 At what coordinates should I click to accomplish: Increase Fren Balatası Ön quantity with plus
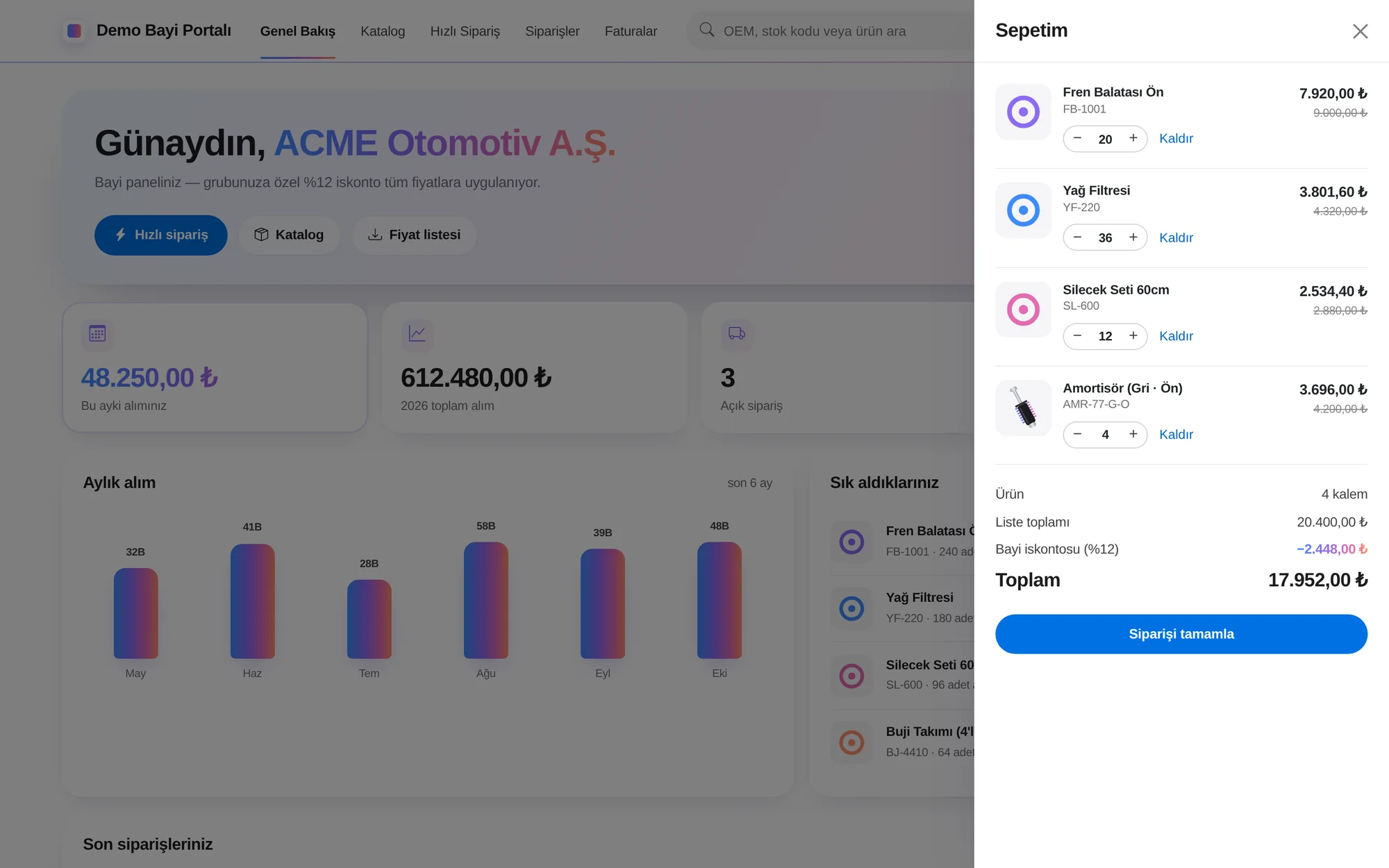click(x=1133, y=138)
